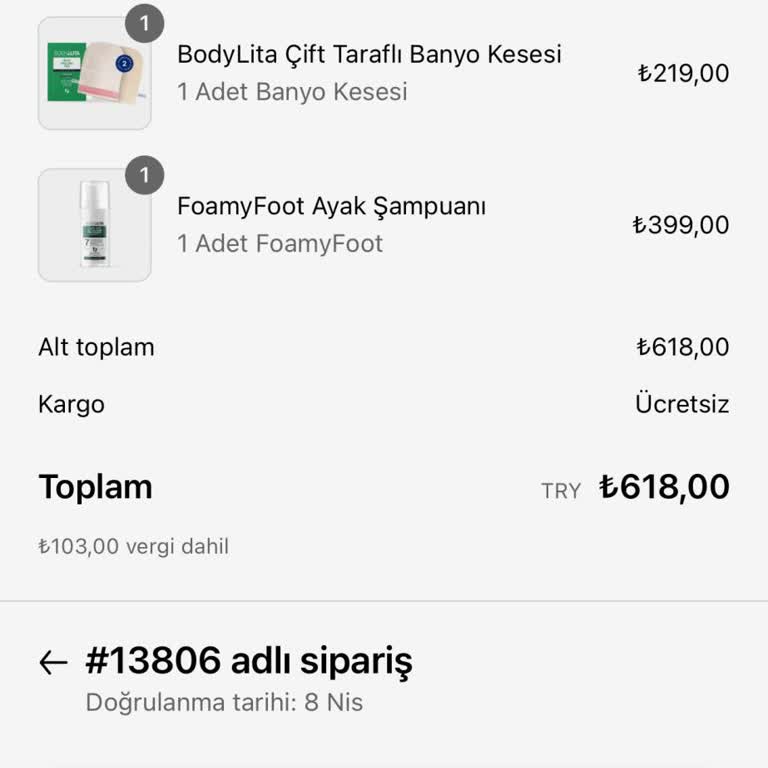Click the "₺103,00 vergi dahil" tax note
The height and width of the screenshot is (768, 768).
pos(133,547)
